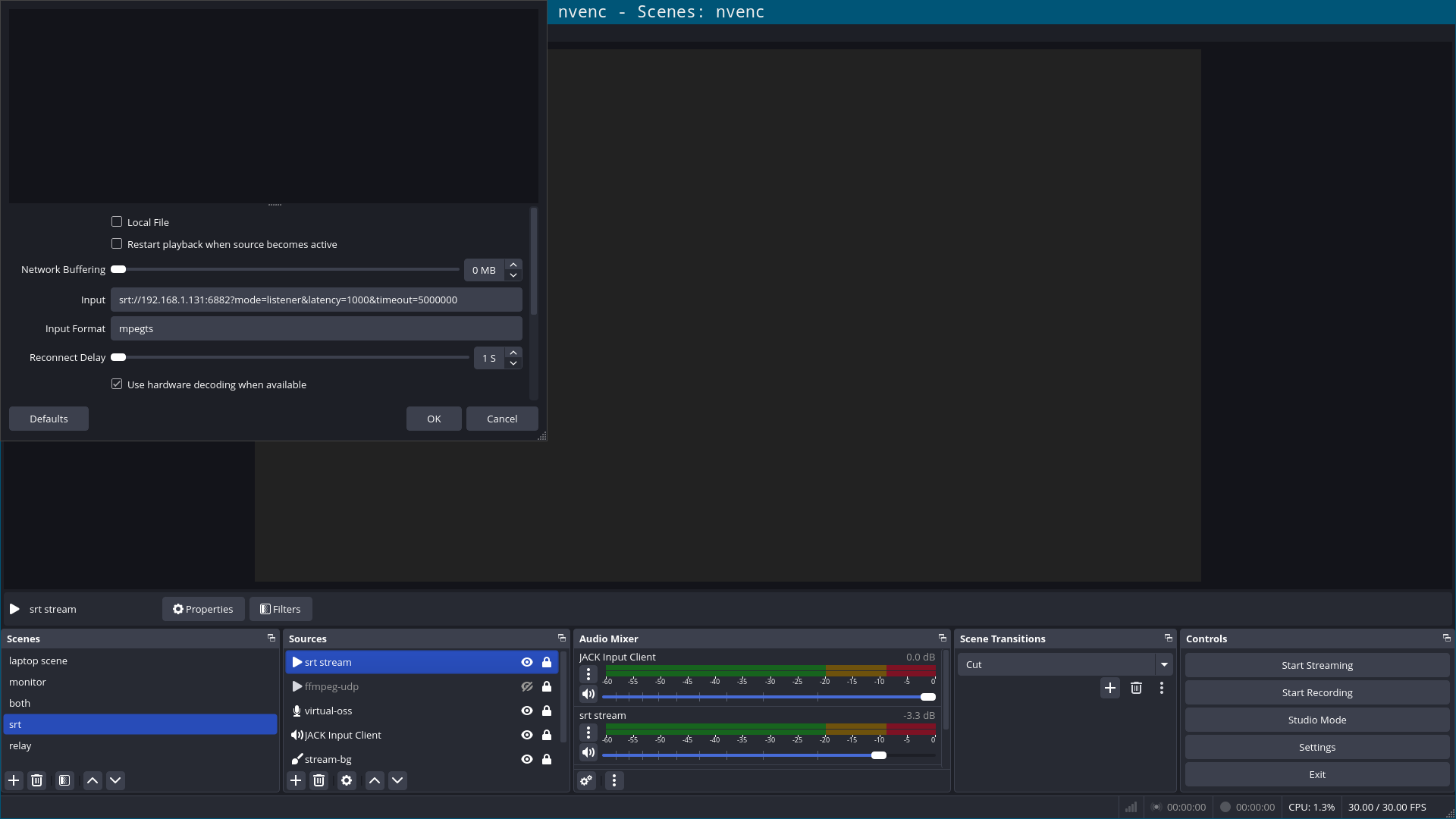
Task: Select the stream-bg source item
Action: (x=328, y=759)
